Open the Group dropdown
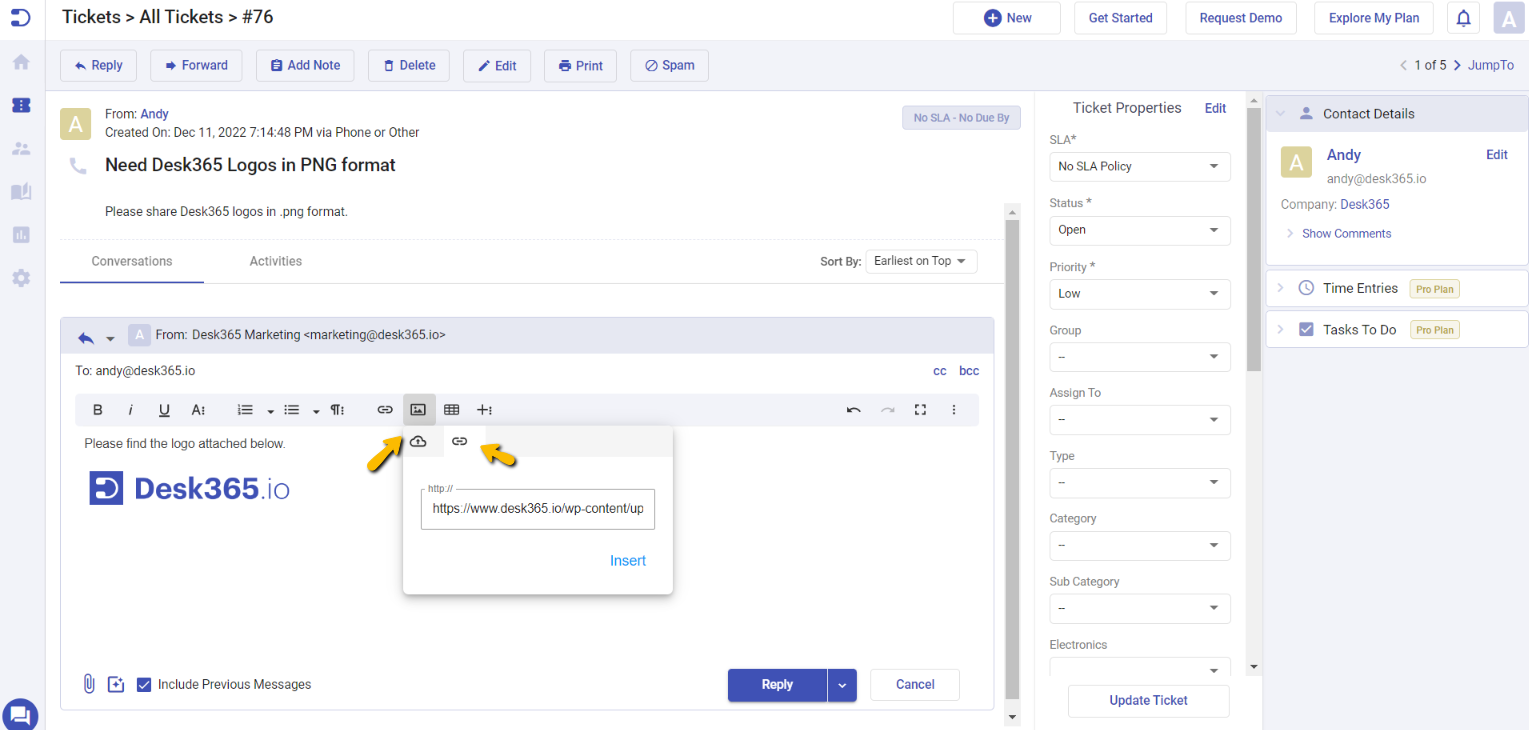 pos(1140,357)
